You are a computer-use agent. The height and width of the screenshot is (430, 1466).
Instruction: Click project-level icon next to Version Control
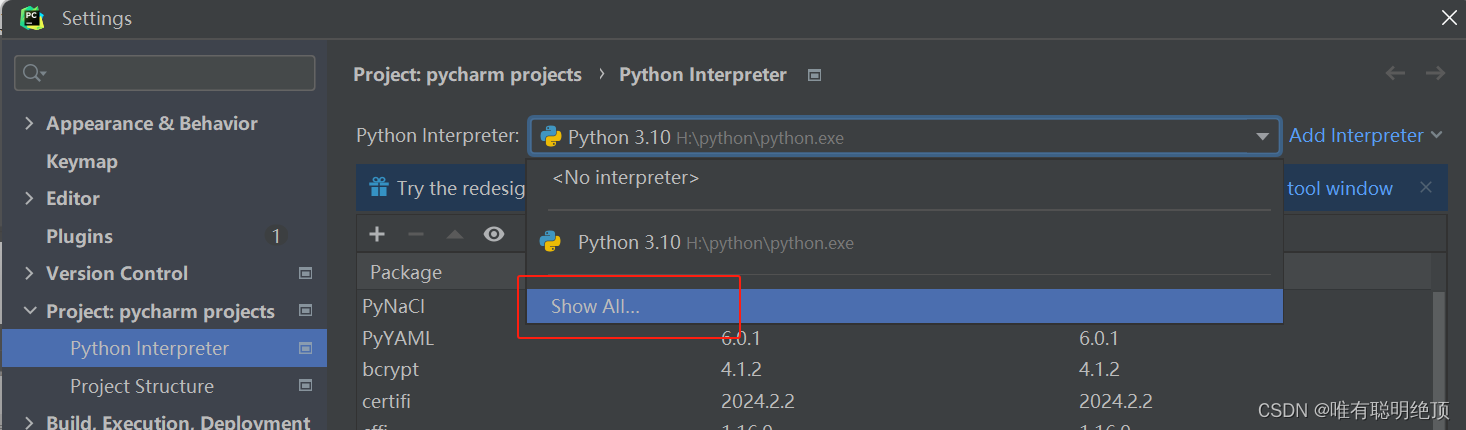(x=306, y=273)
